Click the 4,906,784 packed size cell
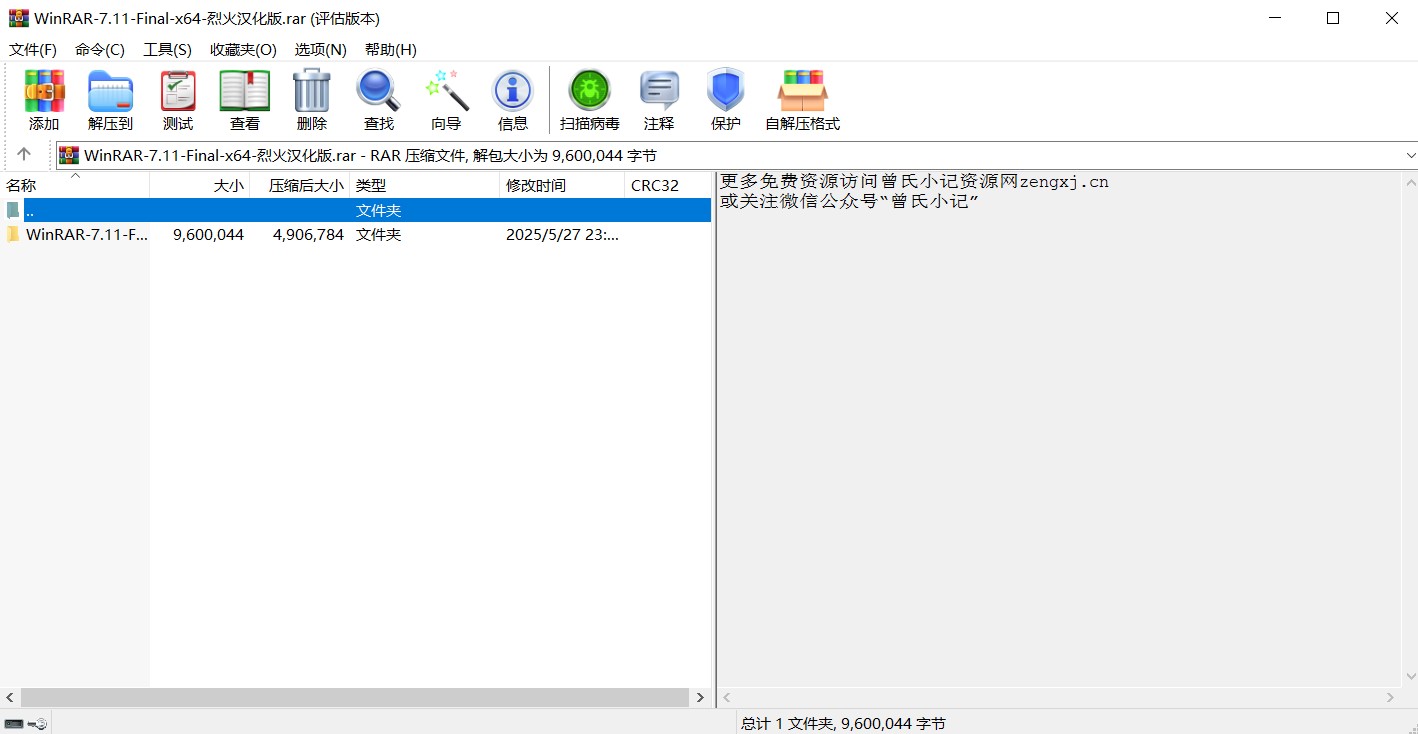Image resolution: width=1418 pixels, height=734 pixels. pos(308,234)
